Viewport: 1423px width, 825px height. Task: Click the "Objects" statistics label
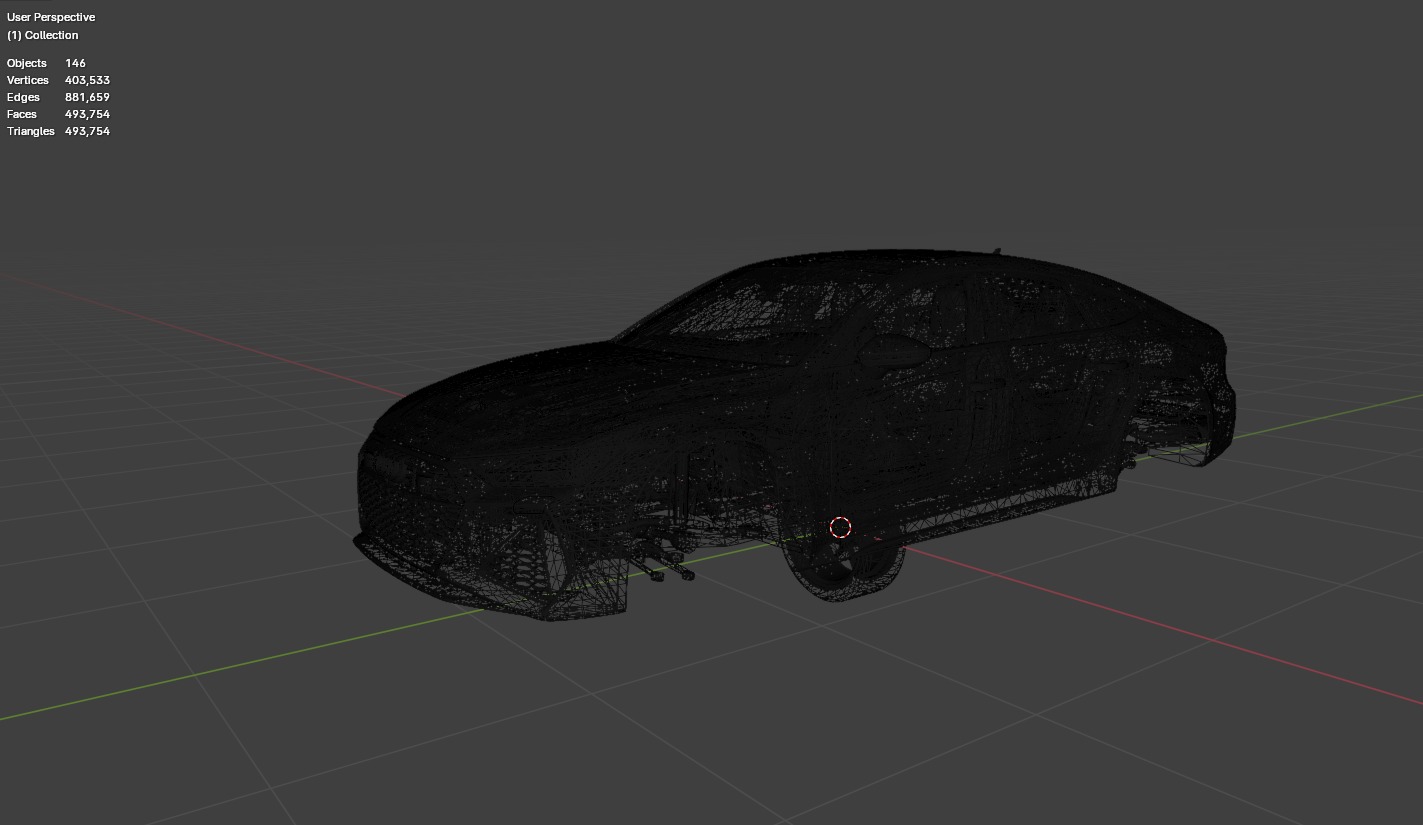[27, 63]
